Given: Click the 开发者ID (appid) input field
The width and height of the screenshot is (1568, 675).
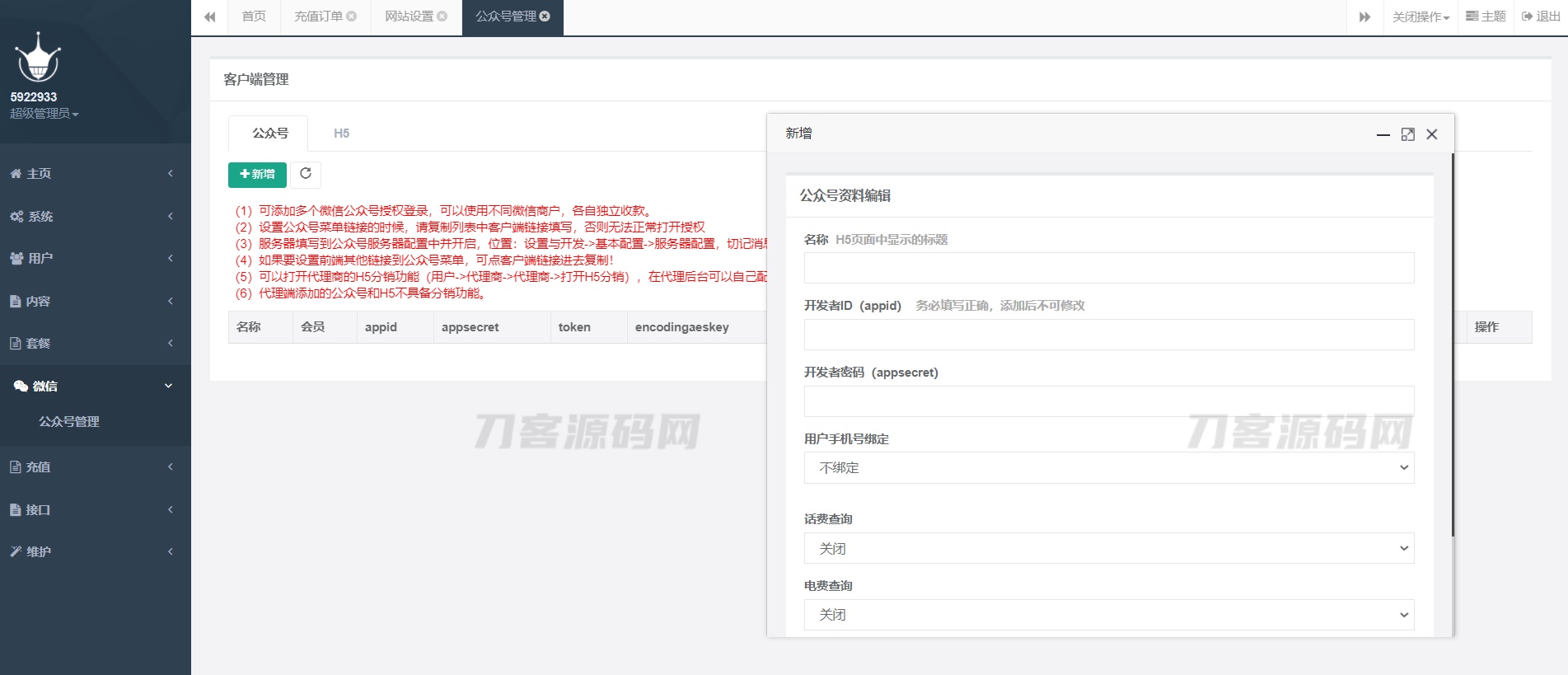Looking at the screenshot, I should [x=1108, y=335].
